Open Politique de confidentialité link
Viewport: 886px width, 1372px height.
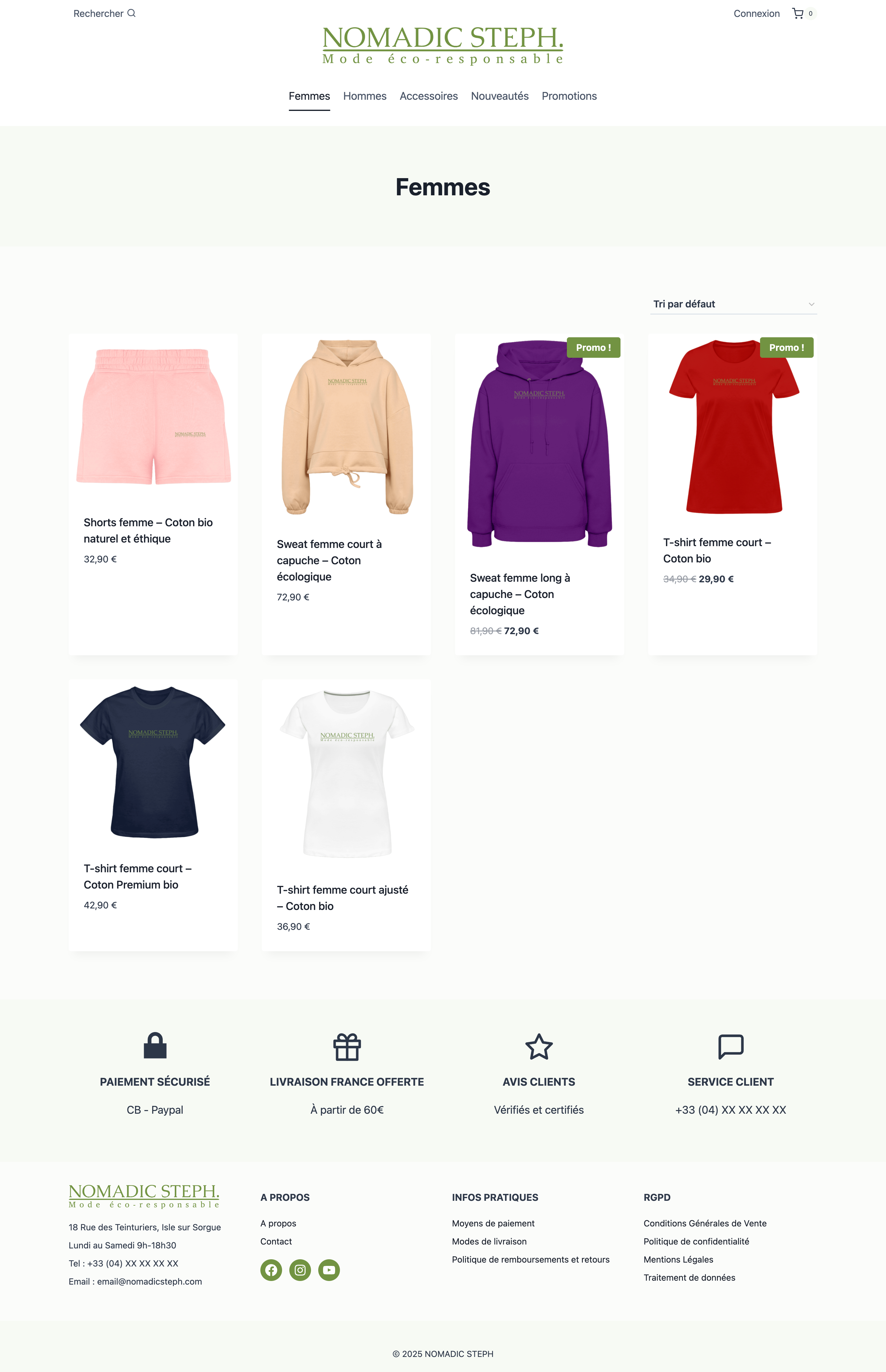tap(696, 1241)
